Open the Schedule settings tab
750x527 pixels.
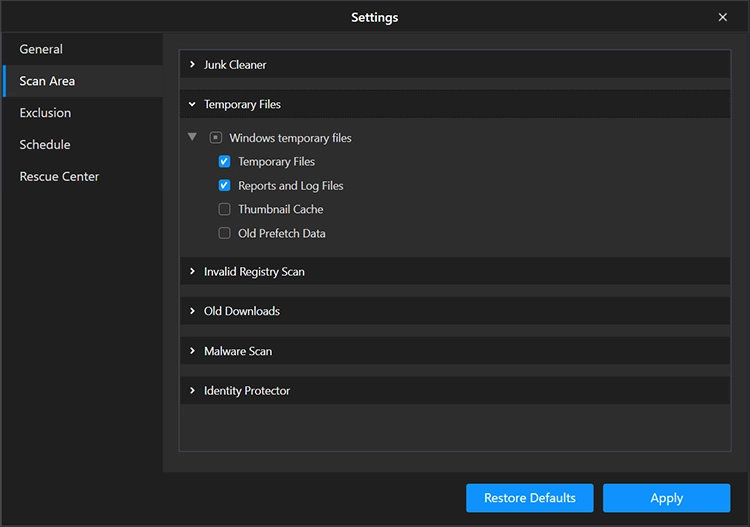pos(45,145)
